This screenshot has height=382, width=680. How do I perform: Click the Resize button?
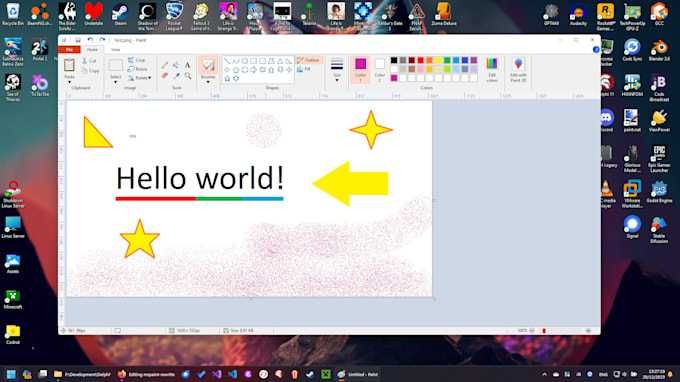[138, 69]
